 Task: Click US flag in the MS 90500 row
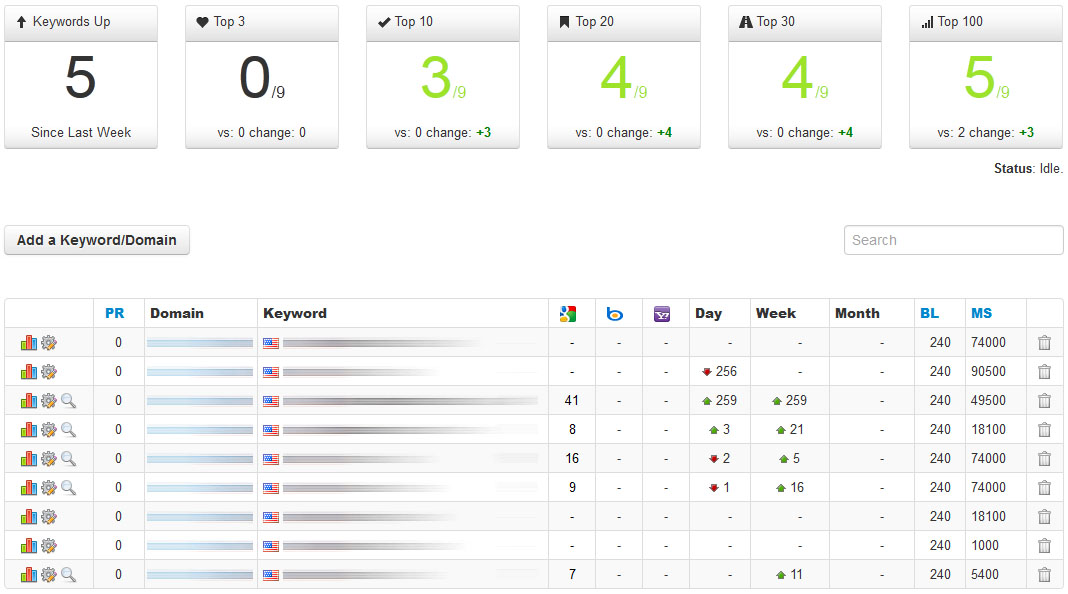click(x=271, y=372)
